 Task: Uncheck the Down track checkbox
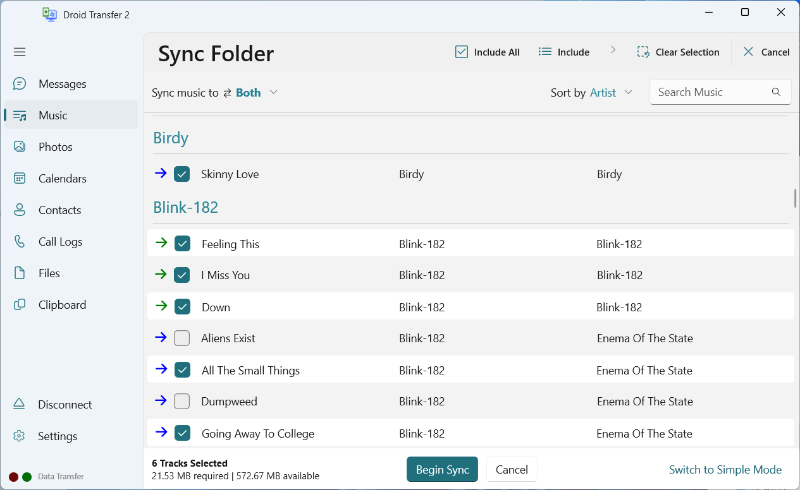pos(182,307)
